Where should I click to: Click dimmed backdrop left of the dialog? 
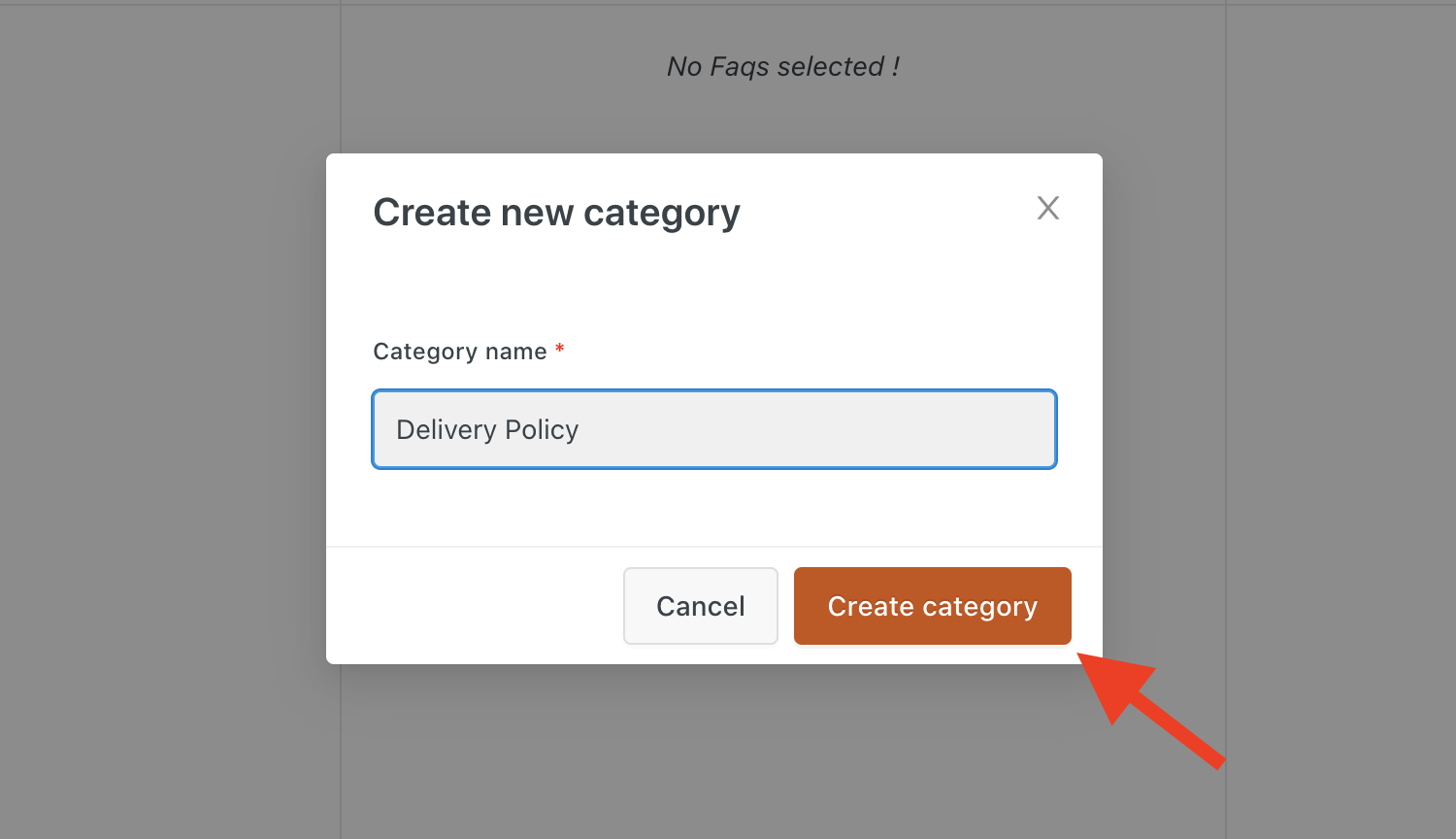(x=165, y=418)
